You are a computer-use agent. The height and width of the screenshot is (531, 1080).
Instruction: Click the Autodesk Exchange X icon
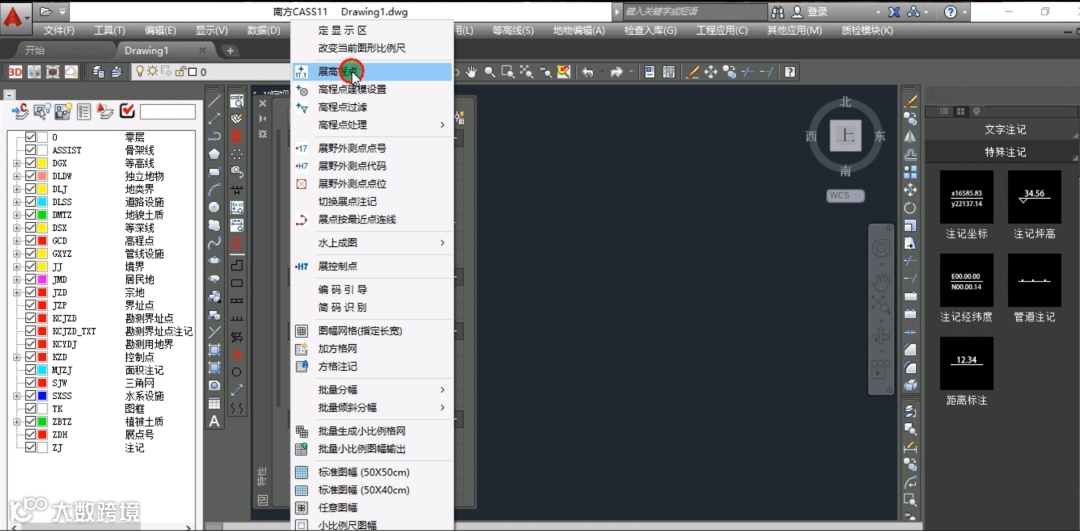click(895, 12)
